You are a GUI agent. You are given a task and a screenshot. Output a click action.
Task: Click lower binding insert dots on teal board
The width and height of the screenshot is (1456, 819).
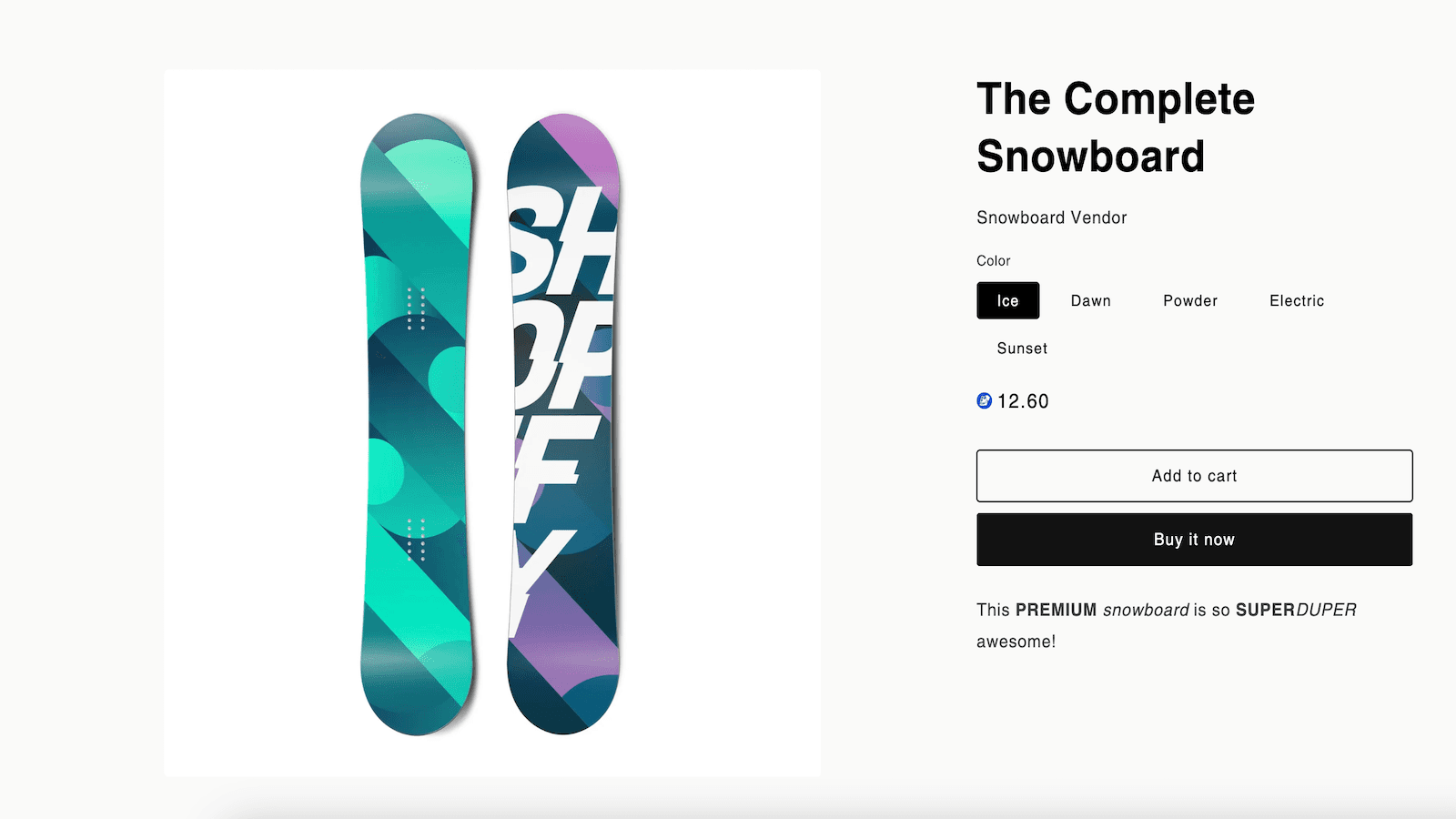click(416, 539)
